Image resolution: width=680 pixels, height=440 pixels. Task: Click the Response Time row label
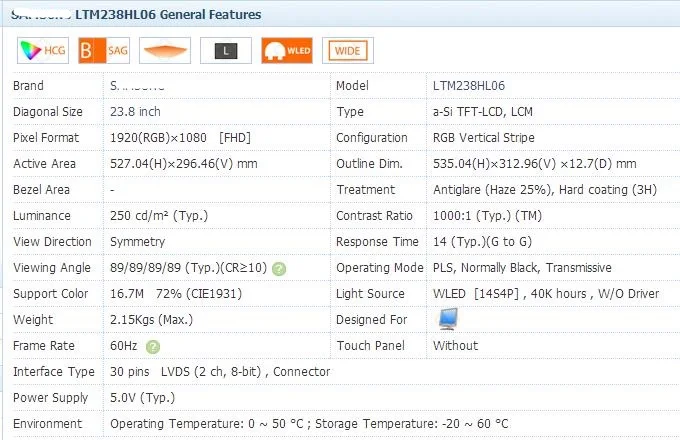coord(377,242)
